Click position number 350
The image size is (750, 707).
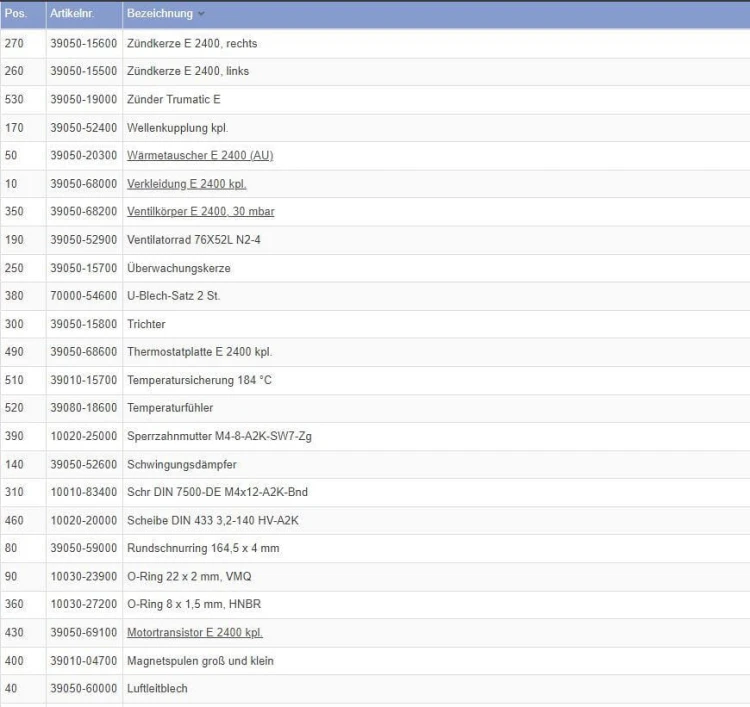click(14, 211)
